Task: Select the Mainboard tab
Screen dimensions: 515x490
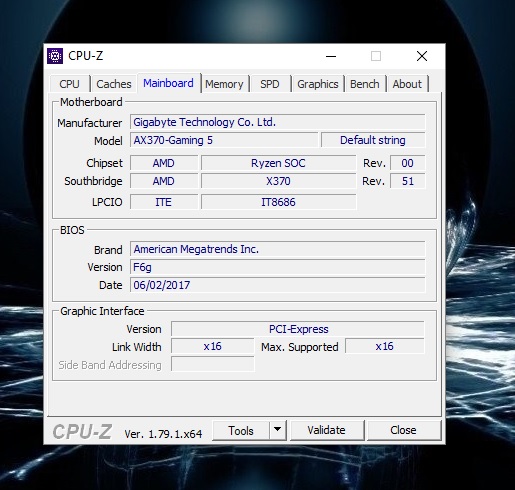Action: click(168, 83)
